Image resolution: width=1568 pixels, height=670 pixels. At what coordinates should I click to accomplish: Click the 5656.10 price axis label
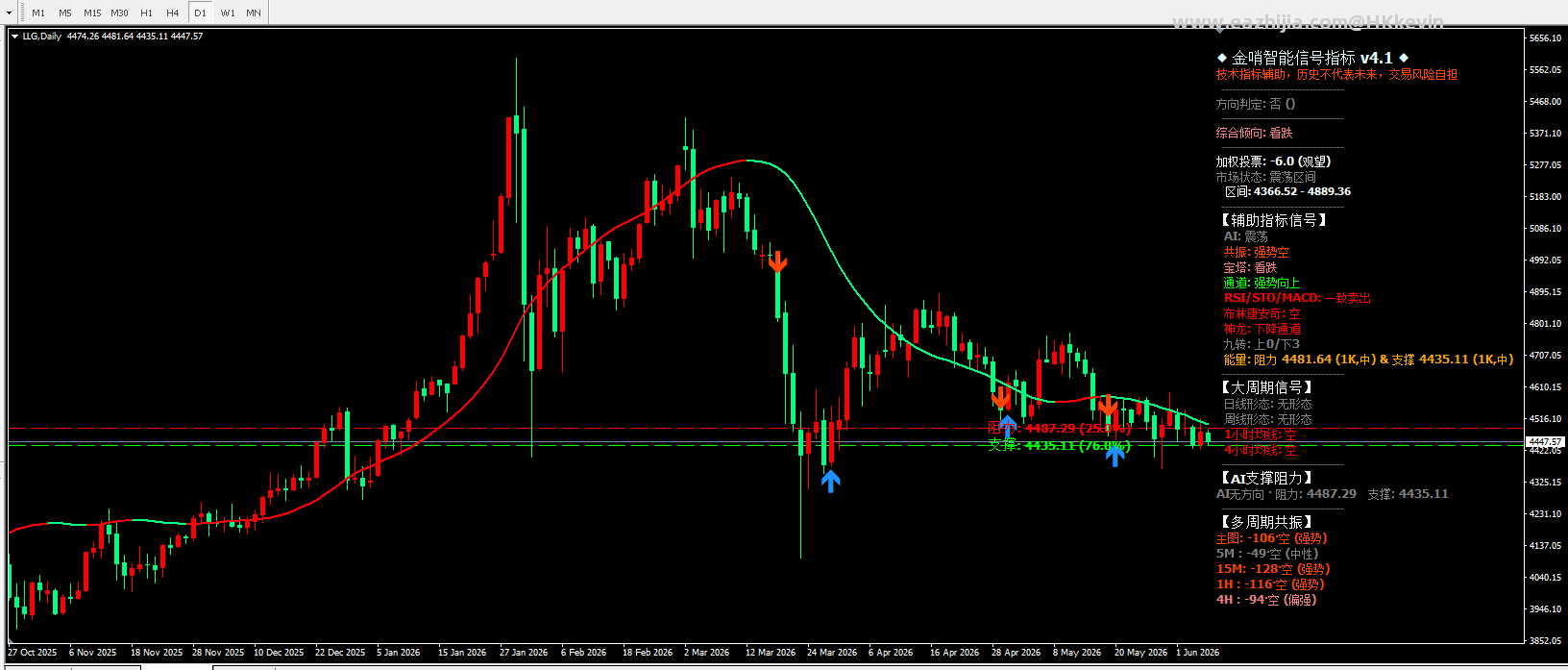point(1545,38)
